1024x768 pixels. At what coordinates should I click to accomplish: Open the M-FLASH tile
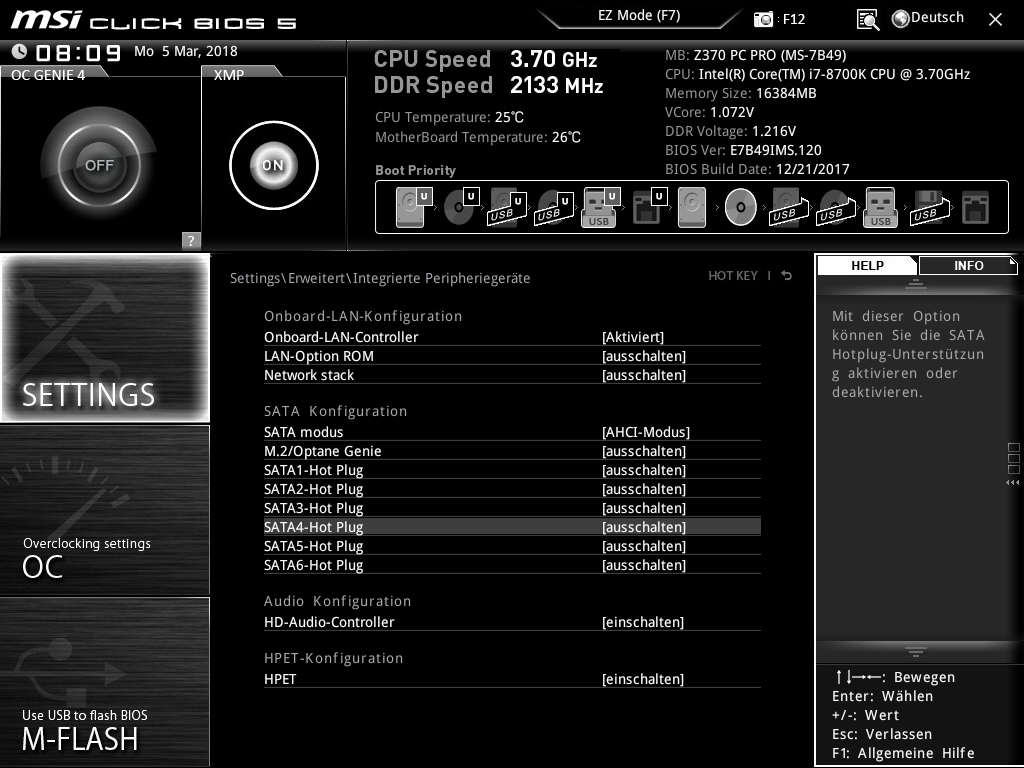(x=105, y=681)
